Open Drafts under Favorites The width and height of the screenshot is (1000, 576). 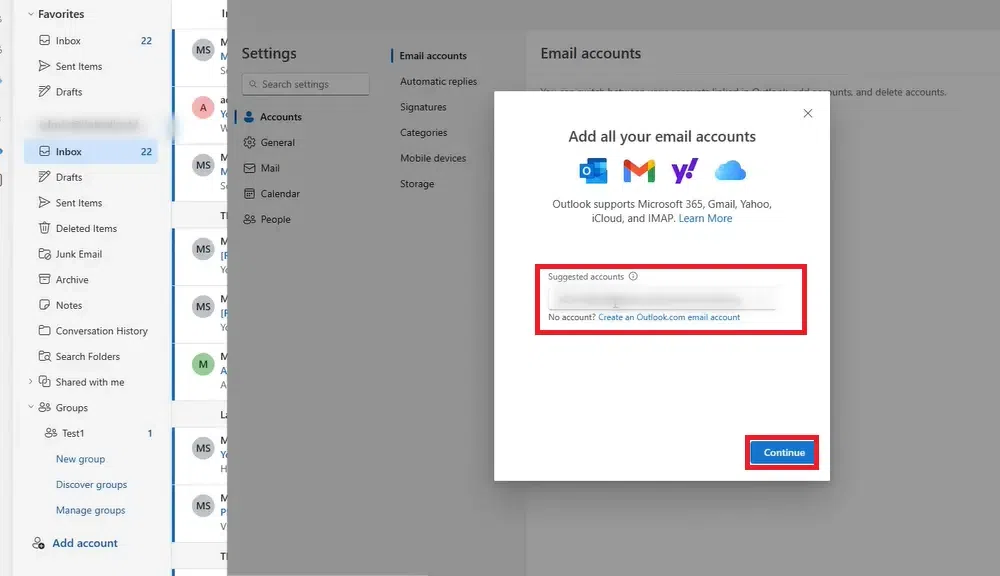[91, 91]
